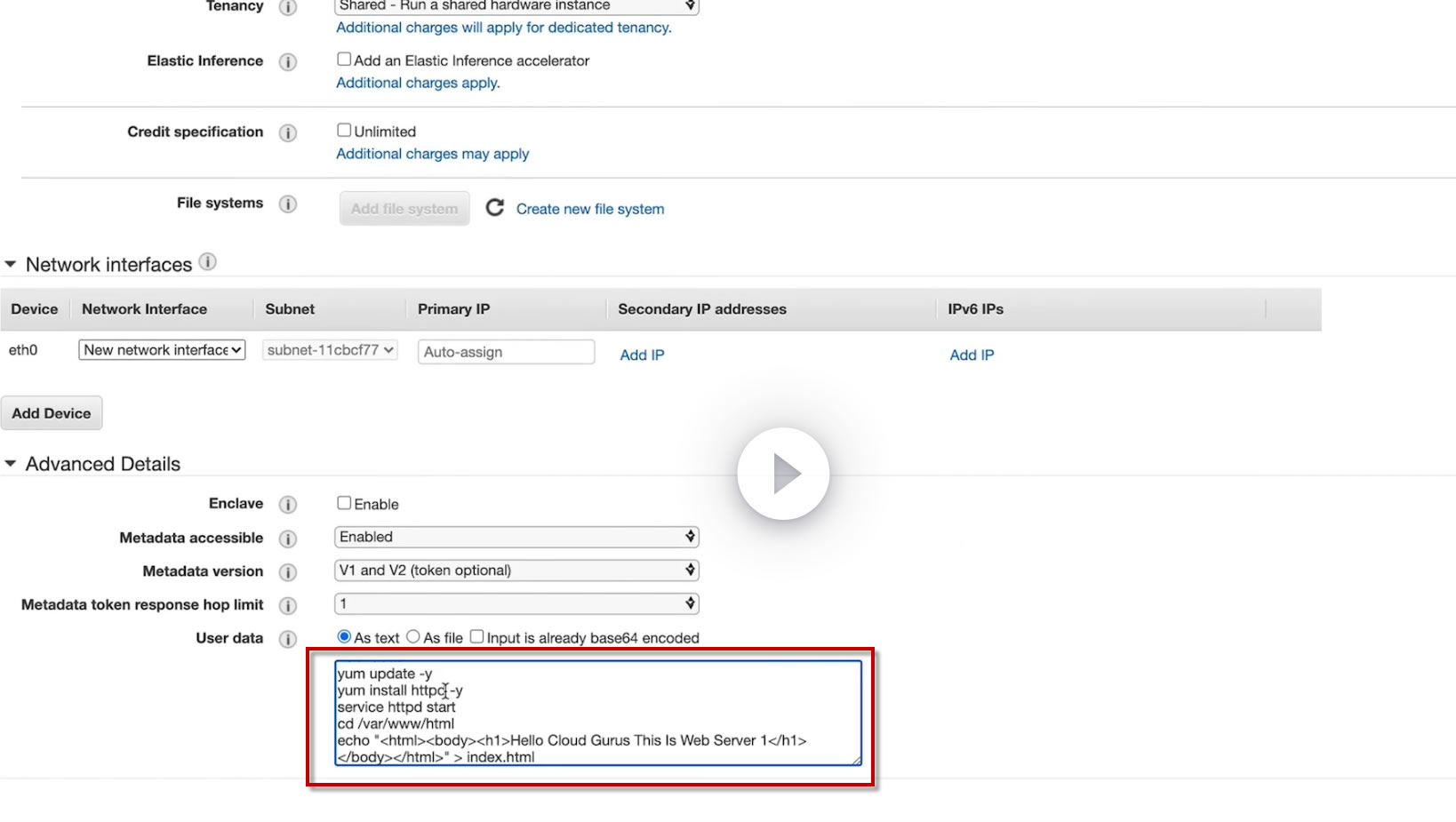Check the Unlimited credit specification box
This screenshot has width=1456, height=822.
[x=344, y=131]
